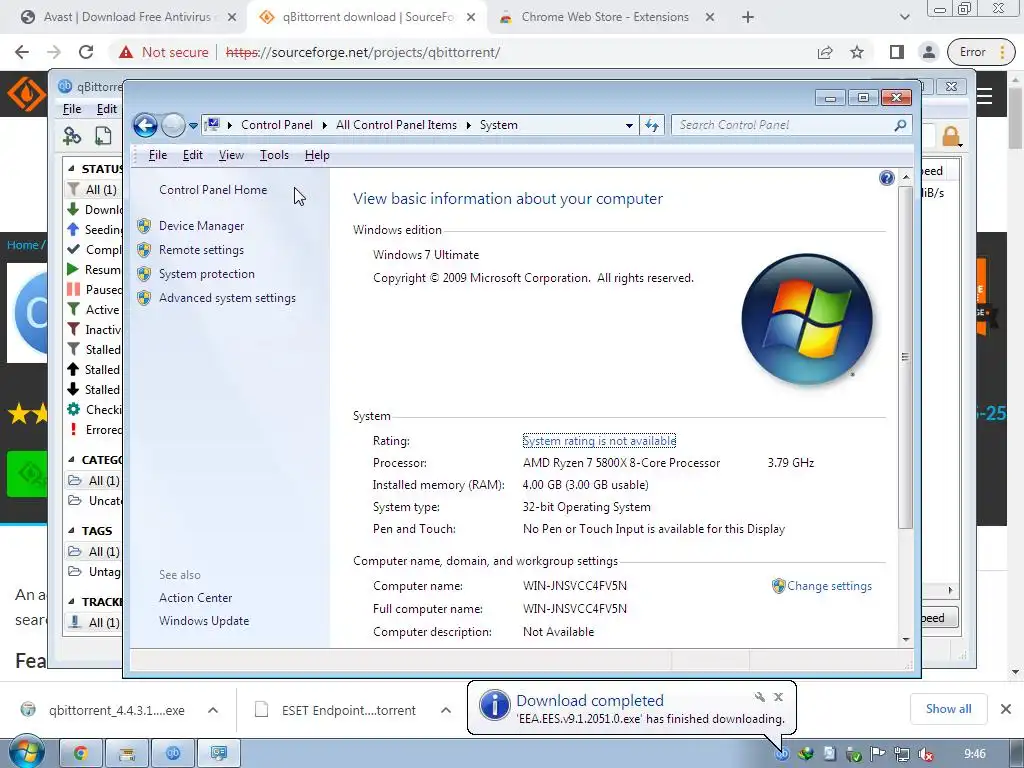Toggle Chrome side panel icon
Image resolution: width=1024 pixels, height=768 pixels.
point(897,52)
